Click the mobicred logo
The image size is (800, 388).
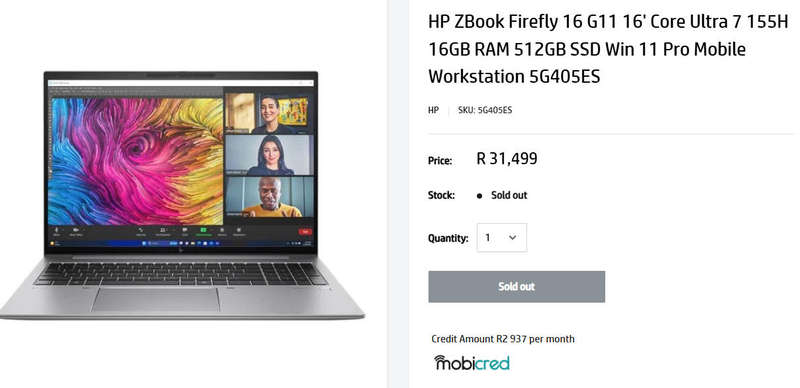pyautogui.click(x=471, y=362)
